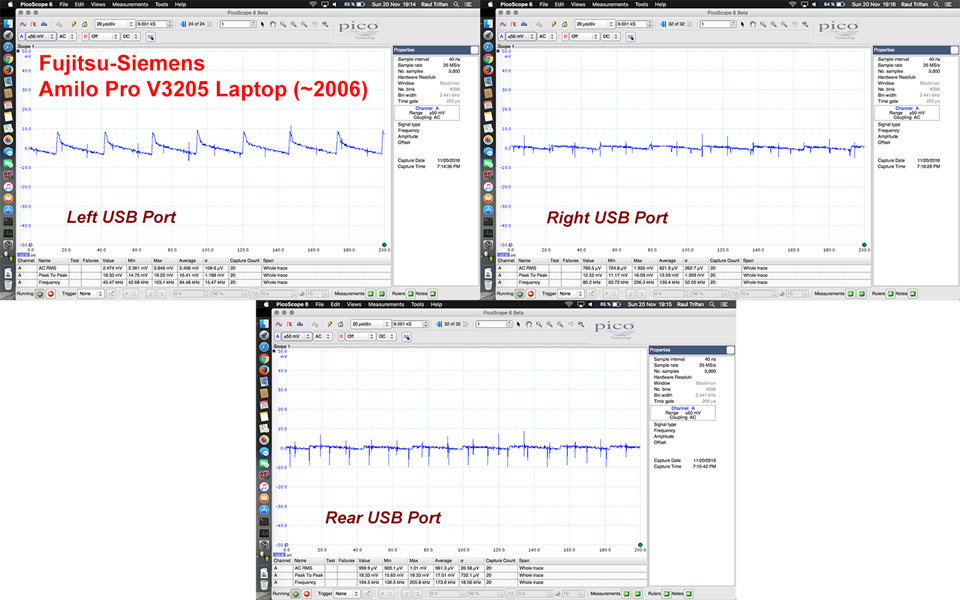
Task: Click red Stop capture button, Rear USB window
Action: click(x=307, y=594)
